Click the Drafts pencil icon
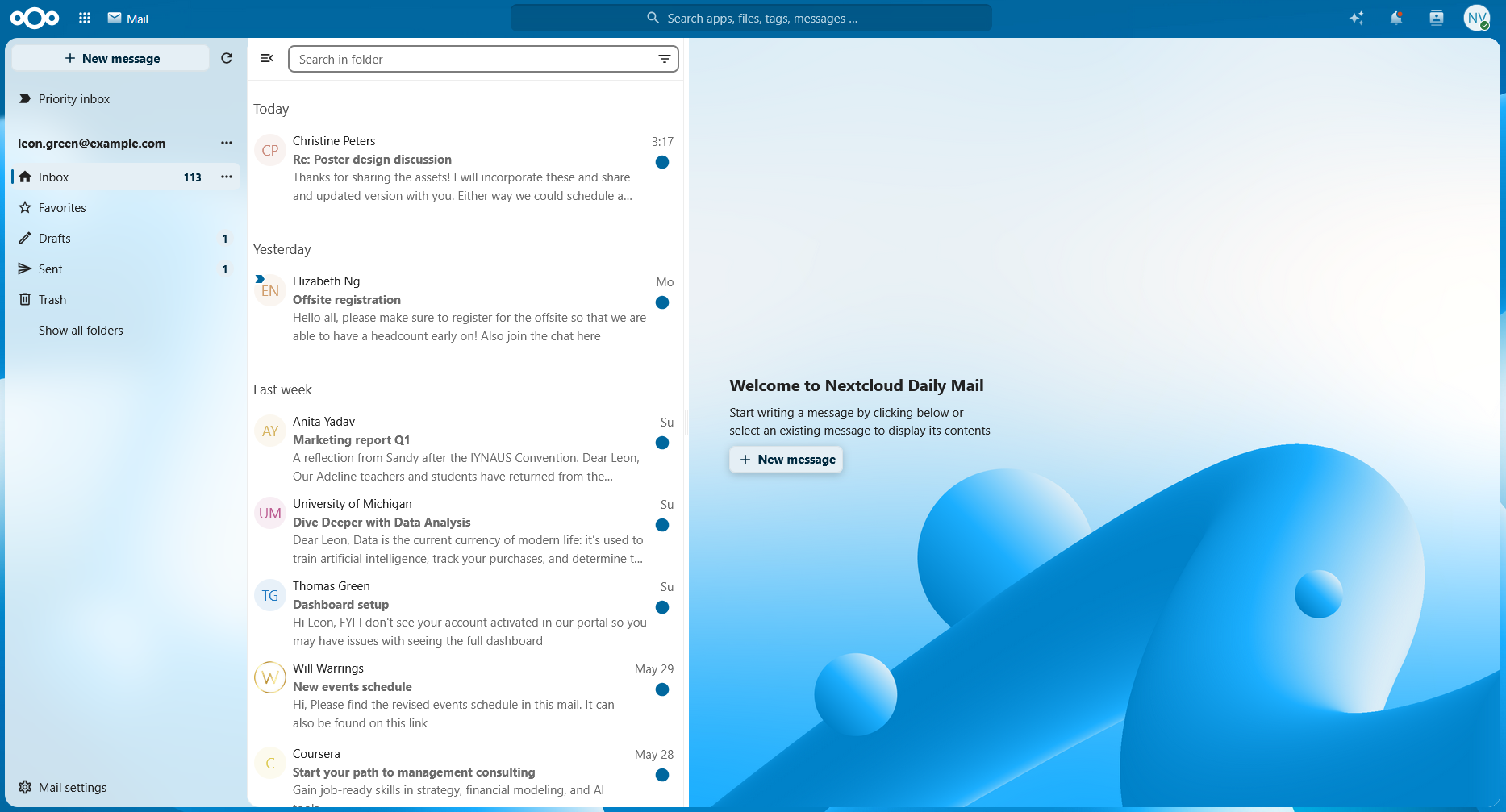Viewport: 1506px width, 812px height. click(25, 238)
